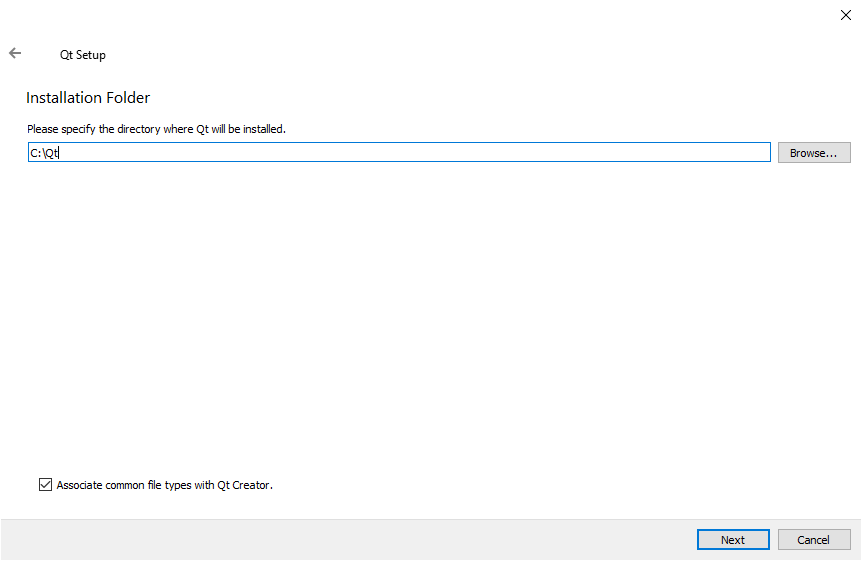
Task: Close the Qt Setup window
Action: coord(846,15)
